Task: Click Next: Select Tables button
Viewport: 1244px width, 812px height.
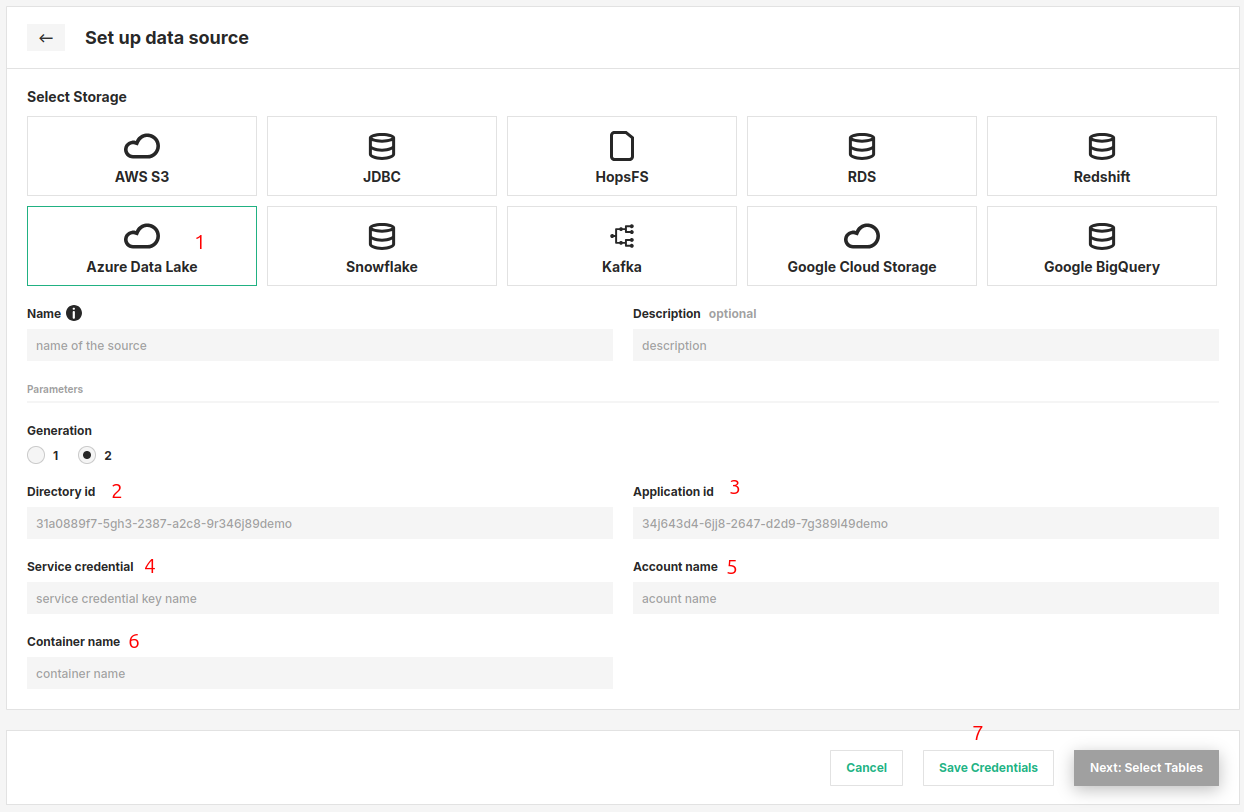Action: (x=1146, y=768)
